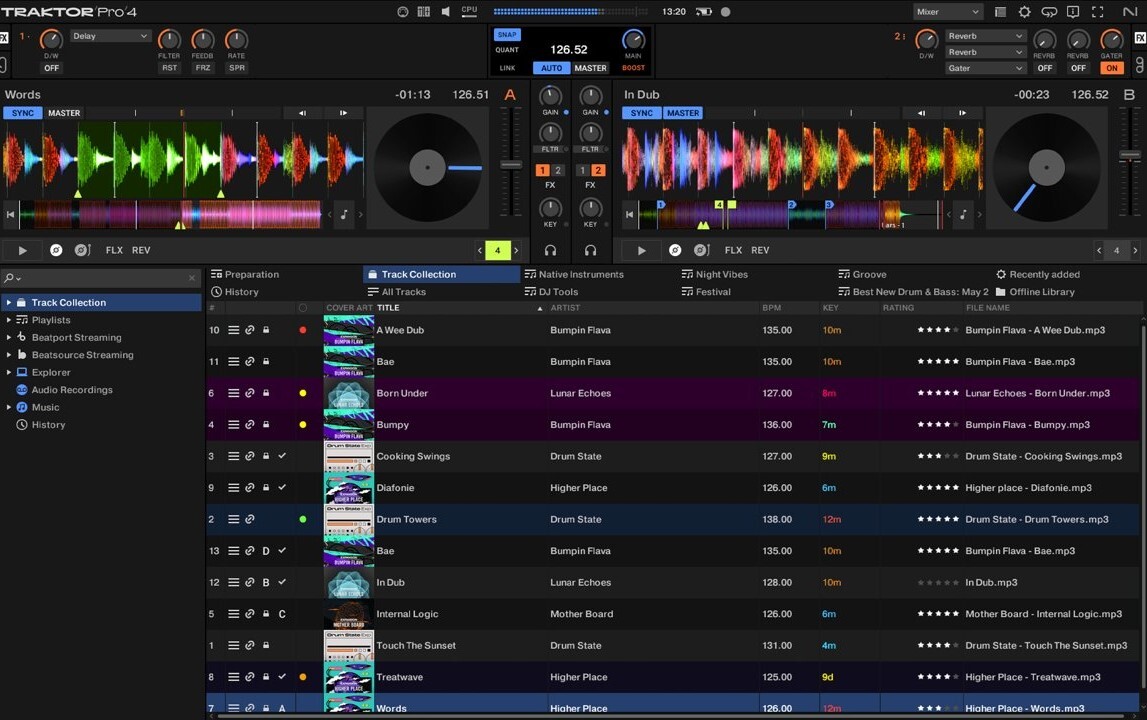This screenshot has height=720, width=1147.
Task: Open the DJ Tools favorite playlist
Action: coord(552,291)
